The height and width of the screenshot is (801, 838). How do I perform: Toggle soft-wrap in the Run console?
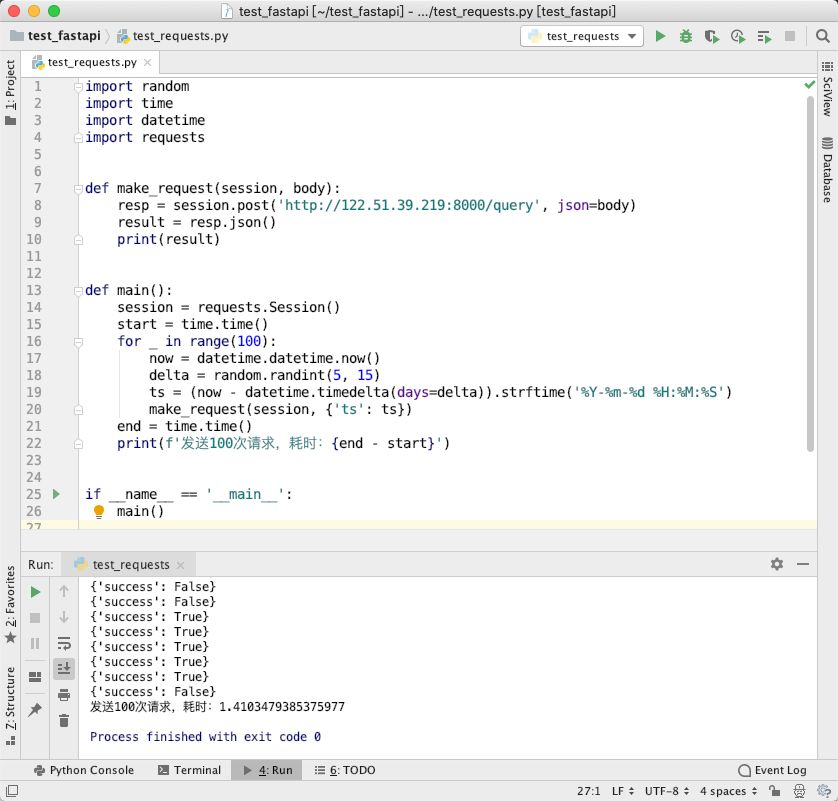click(x=64, y=643)
